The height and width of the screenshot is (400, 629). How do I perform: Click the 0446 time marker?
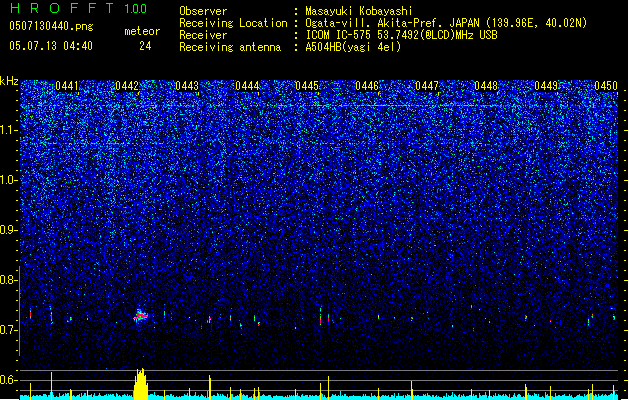coord(367,86)
